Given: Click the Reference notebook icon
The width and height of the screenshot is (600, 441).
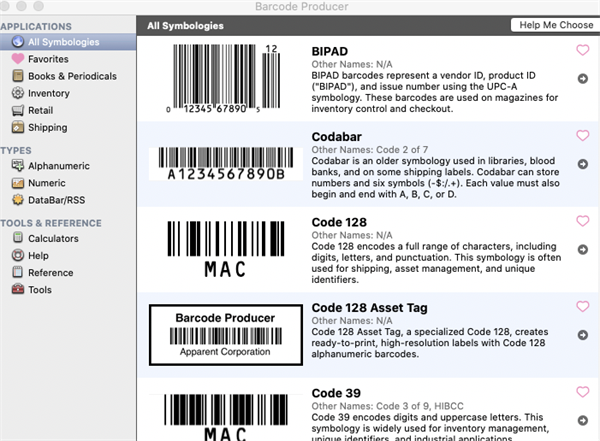Looking at the screenshot, I should [18, 272].
